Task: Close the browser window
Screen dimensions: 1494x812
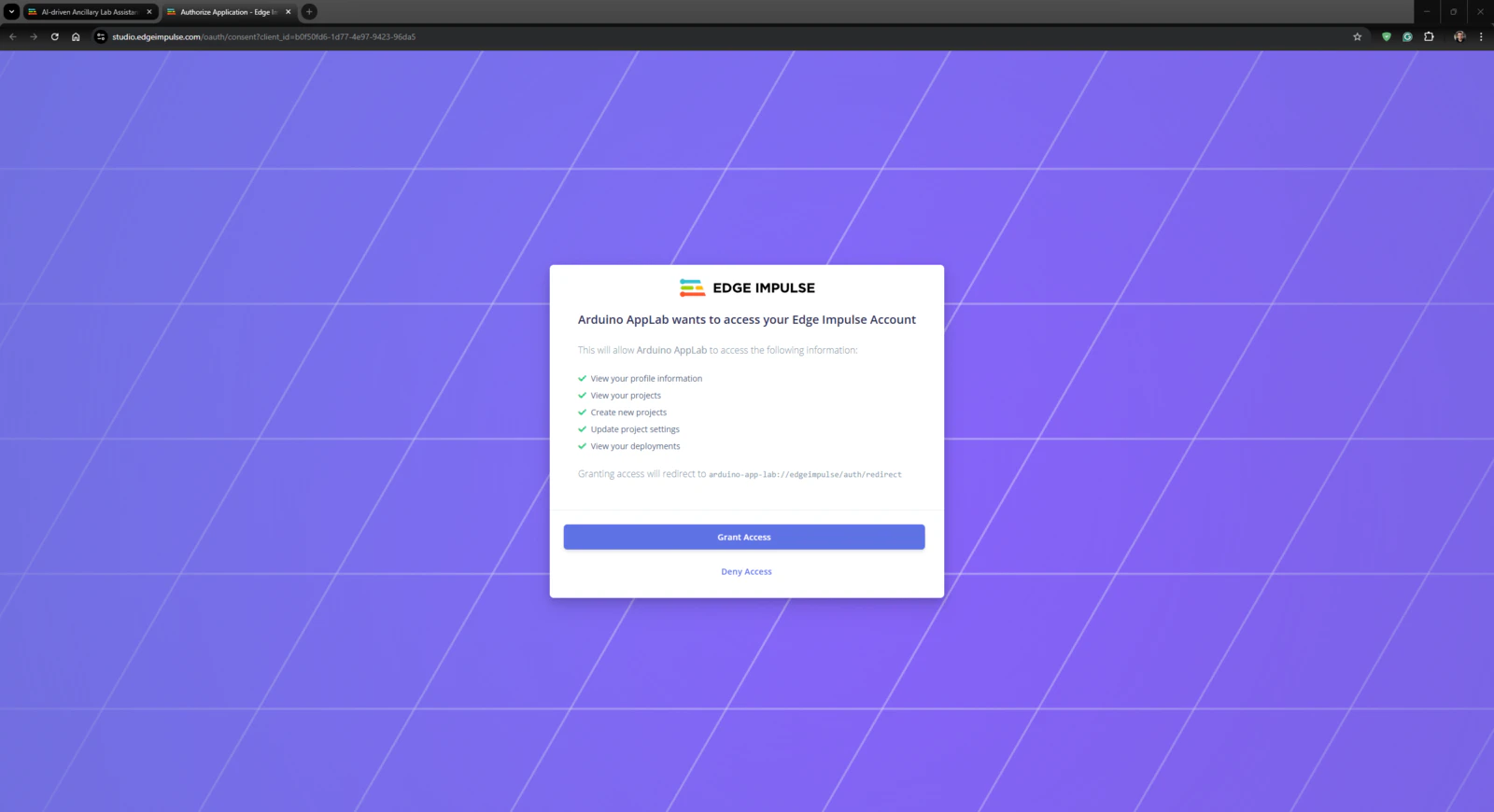Action: point(1481,12)
